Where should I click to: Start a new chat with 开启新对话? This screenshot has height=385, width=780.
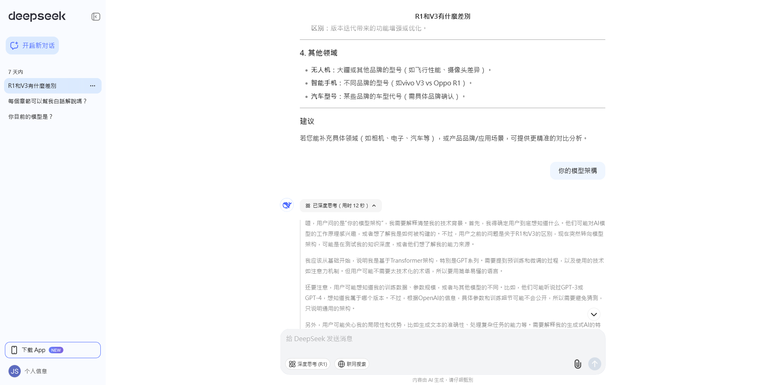click(x=32, y=45)
